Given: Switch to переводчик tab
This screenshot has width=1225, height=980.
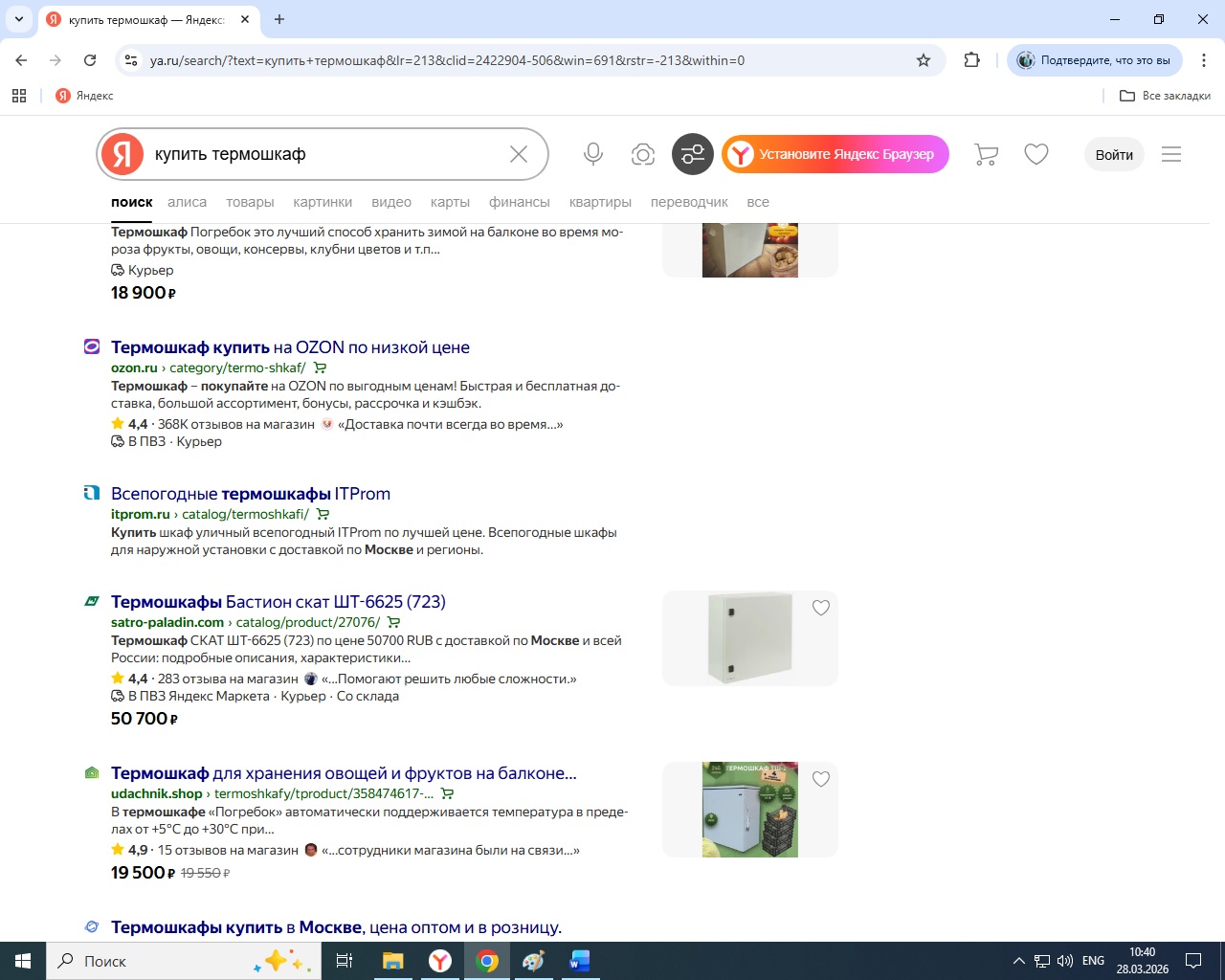Looking at the screenshot, I should coord(689,202).
